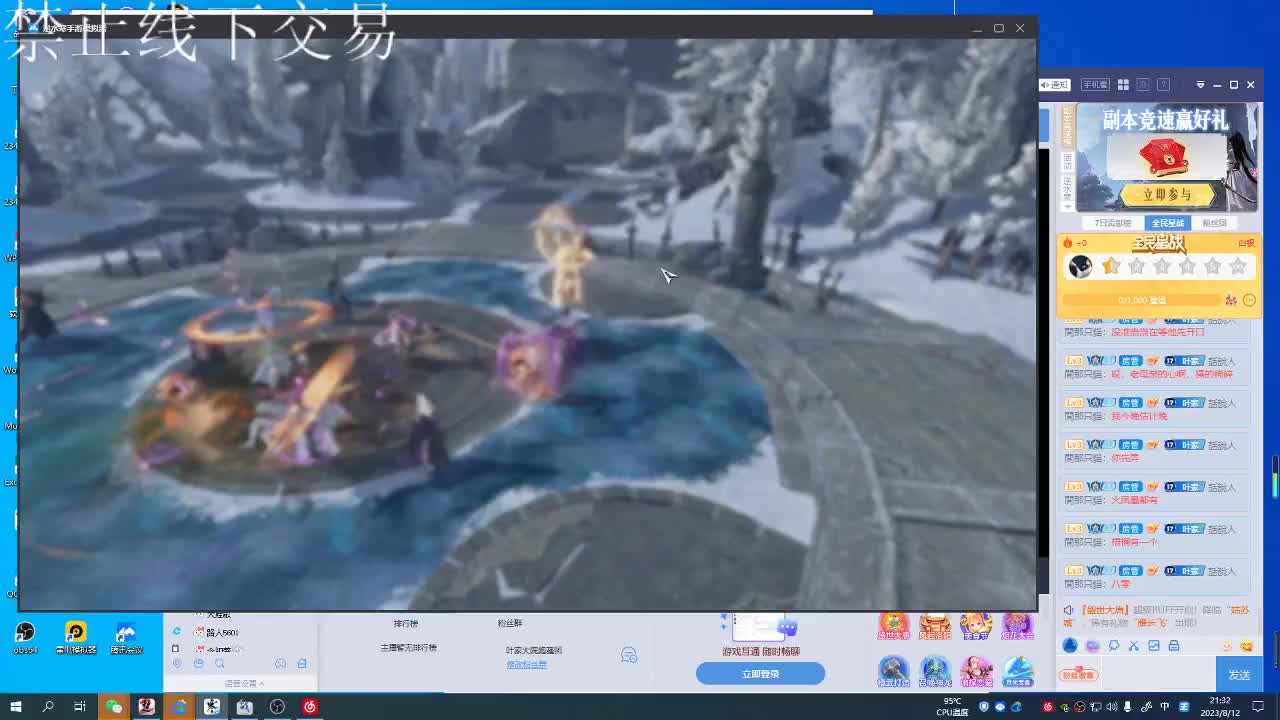Viewport: 1280px width, 720px height.
Task: Send the chat message with 发送
Action: click(x=1239, y=675)
